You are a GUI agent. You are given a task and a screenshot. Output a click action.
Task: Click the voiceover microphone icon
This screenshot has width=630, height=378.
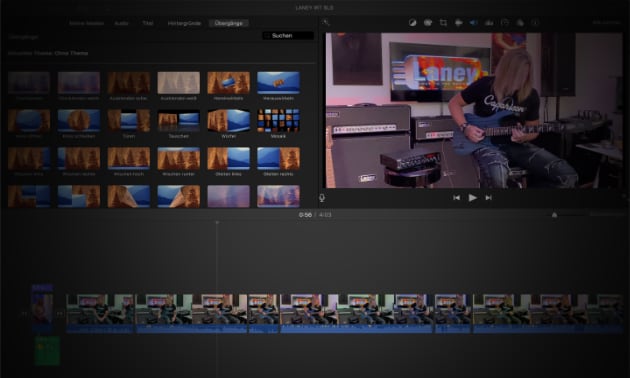[322, 198]
